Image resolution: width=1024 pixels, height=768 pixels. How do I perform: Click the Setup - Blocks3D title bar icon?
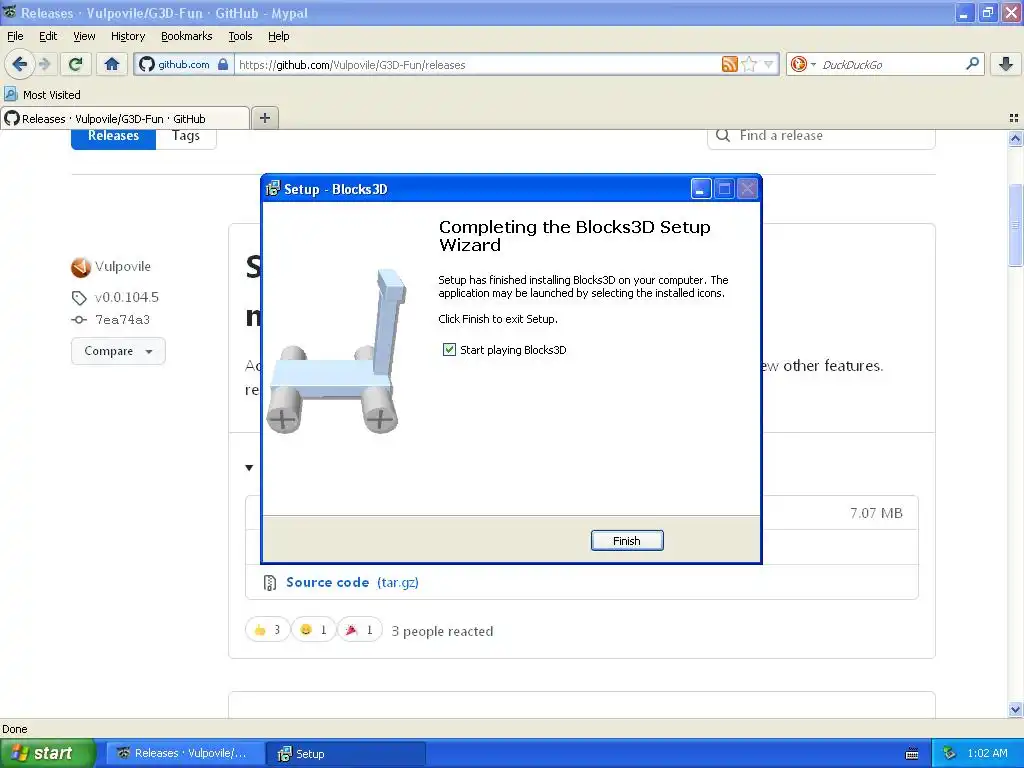pos(272,189)
